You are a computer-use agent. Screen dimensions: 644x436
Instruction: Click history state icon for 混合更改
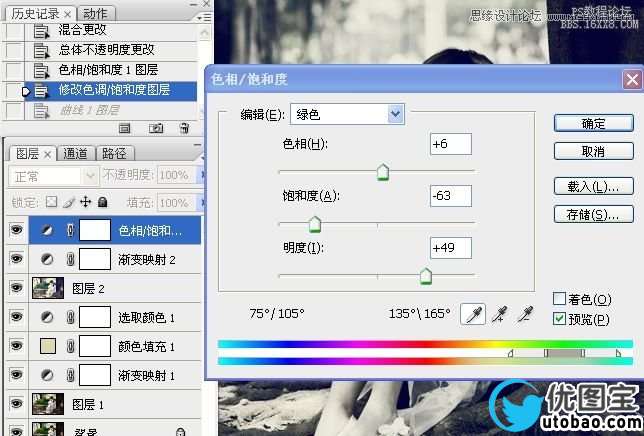coord(41,31)
